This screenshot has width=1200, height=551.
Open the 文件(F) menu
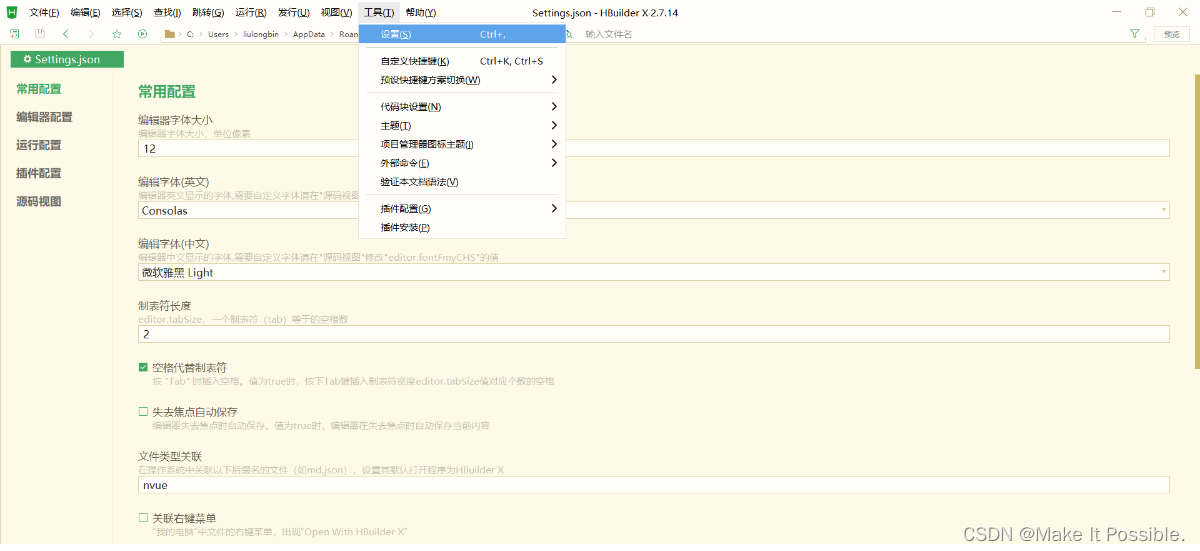coord(44,12)
